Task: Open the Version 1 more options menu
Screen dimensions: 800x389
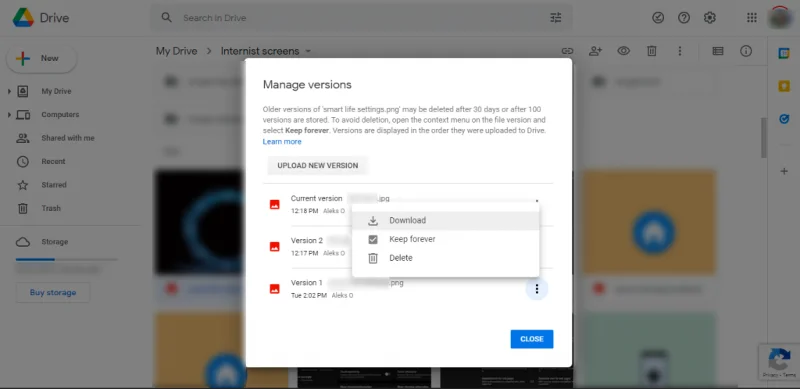Action: click(x=537, y=289)
